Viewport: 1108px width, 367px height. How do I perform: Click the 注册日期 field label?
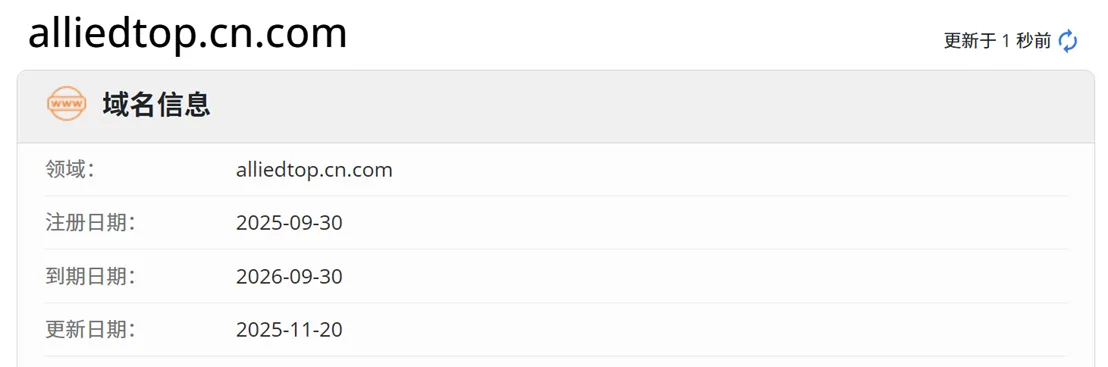[90, 223]
